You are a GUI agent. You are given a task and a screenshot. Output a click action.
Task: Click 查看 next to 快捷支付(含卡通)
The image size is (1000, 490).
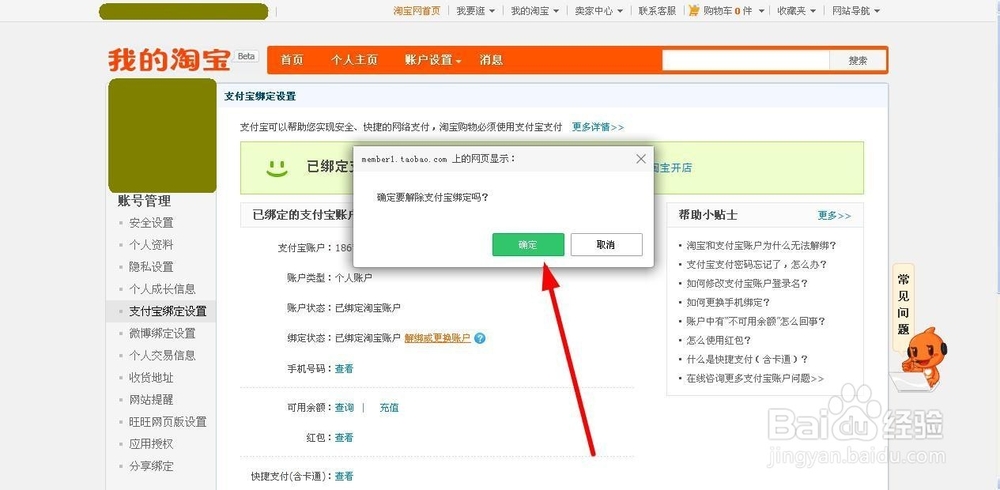[344, 476]
